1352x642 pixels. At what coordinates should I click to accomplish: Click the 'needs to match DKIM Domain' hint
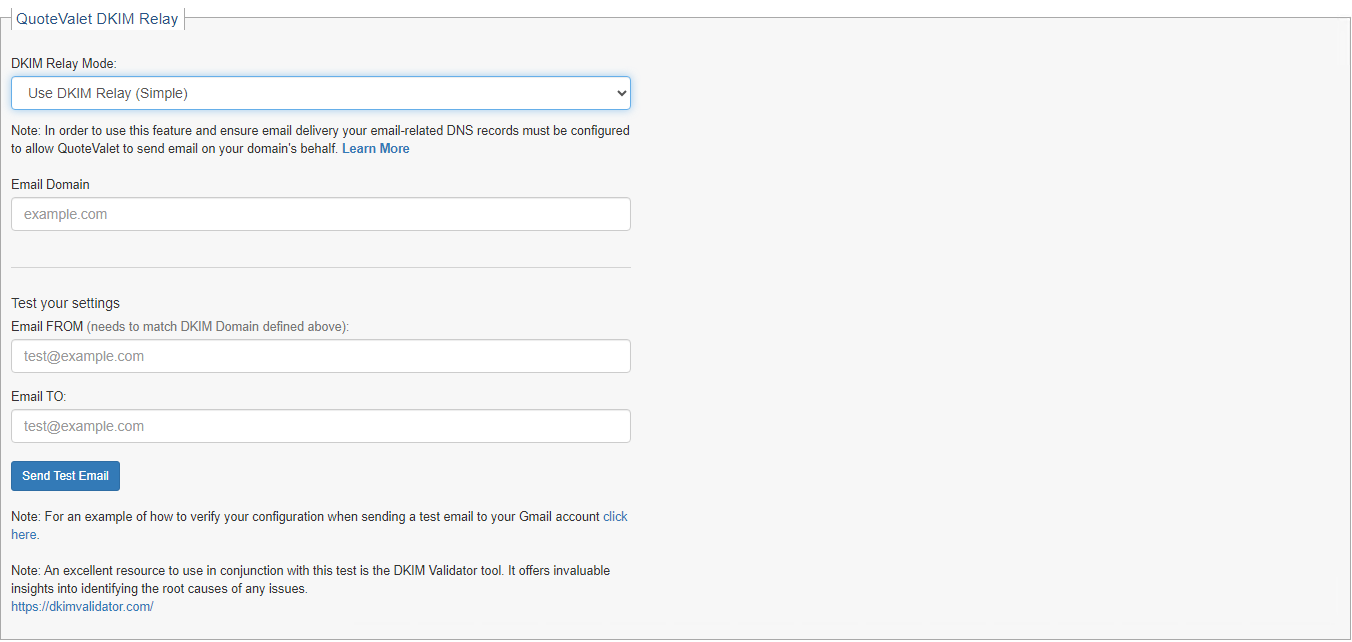[x=218, y=327]
